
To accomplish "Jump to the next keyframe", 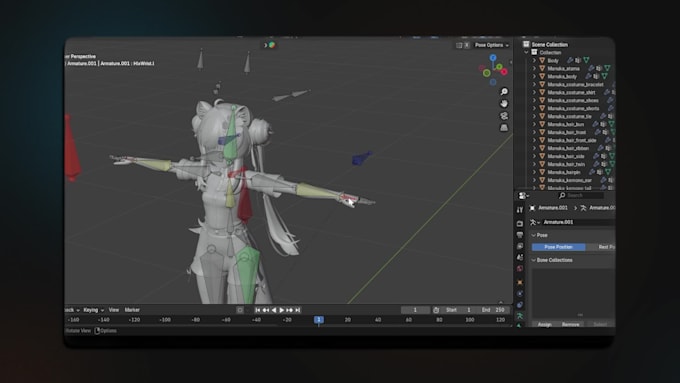I will (x=290, y=310).
